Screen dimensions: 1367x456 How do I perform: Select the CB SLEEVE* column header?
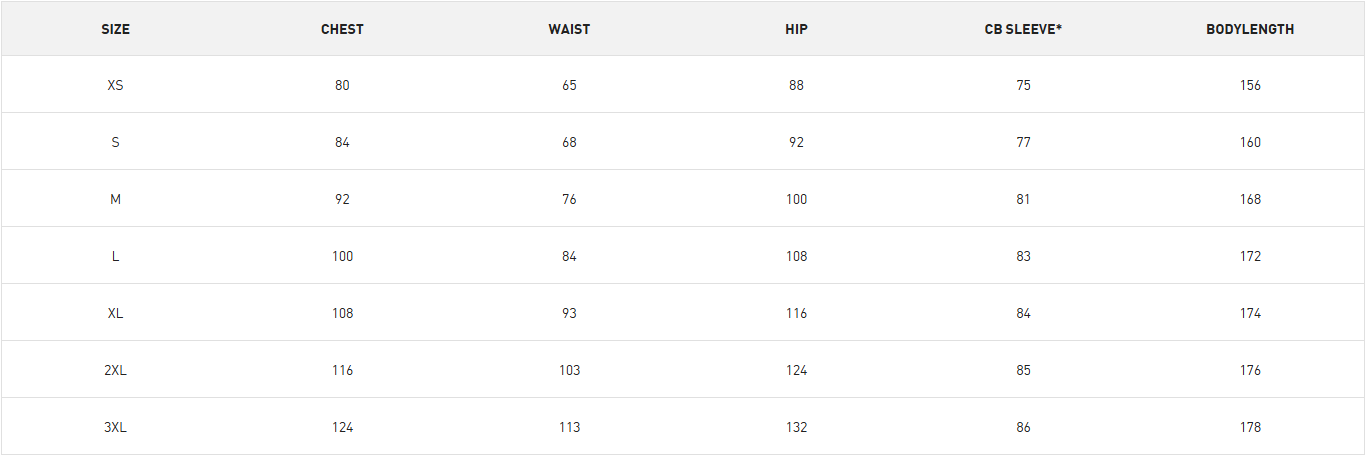click(1023, 29)
